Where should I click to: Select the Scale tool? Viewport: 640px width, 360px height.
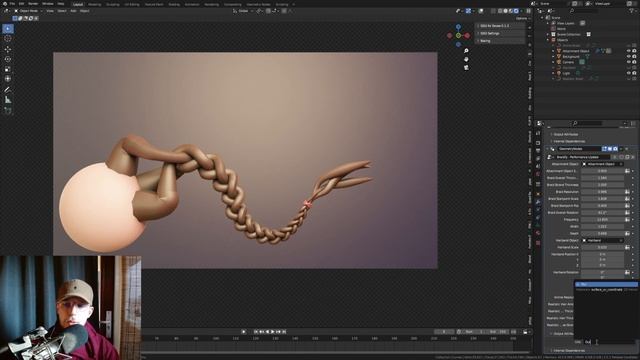pyautogui.click(x=8, y=69)
